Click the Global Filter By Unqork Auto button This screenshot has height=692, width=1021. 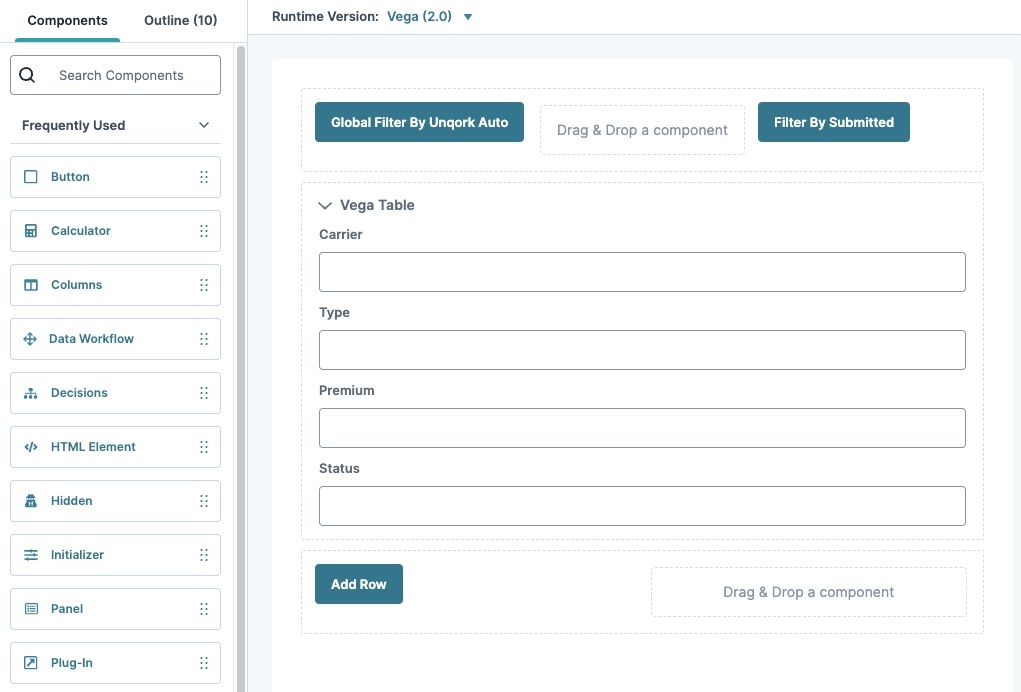pyautogui.click(x=419, y=122)
